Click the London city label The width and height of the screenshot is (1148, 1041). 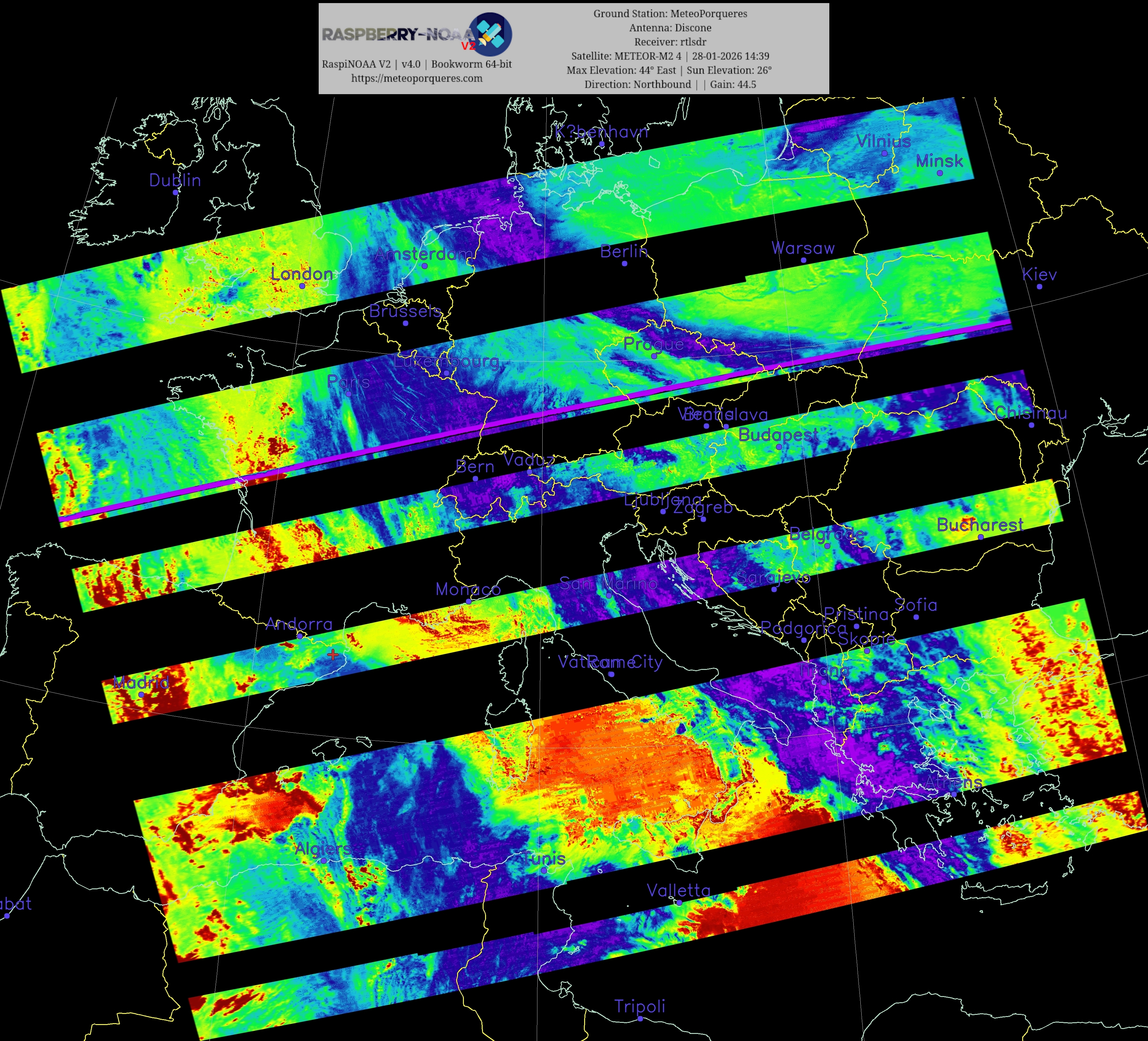(302, 274)
